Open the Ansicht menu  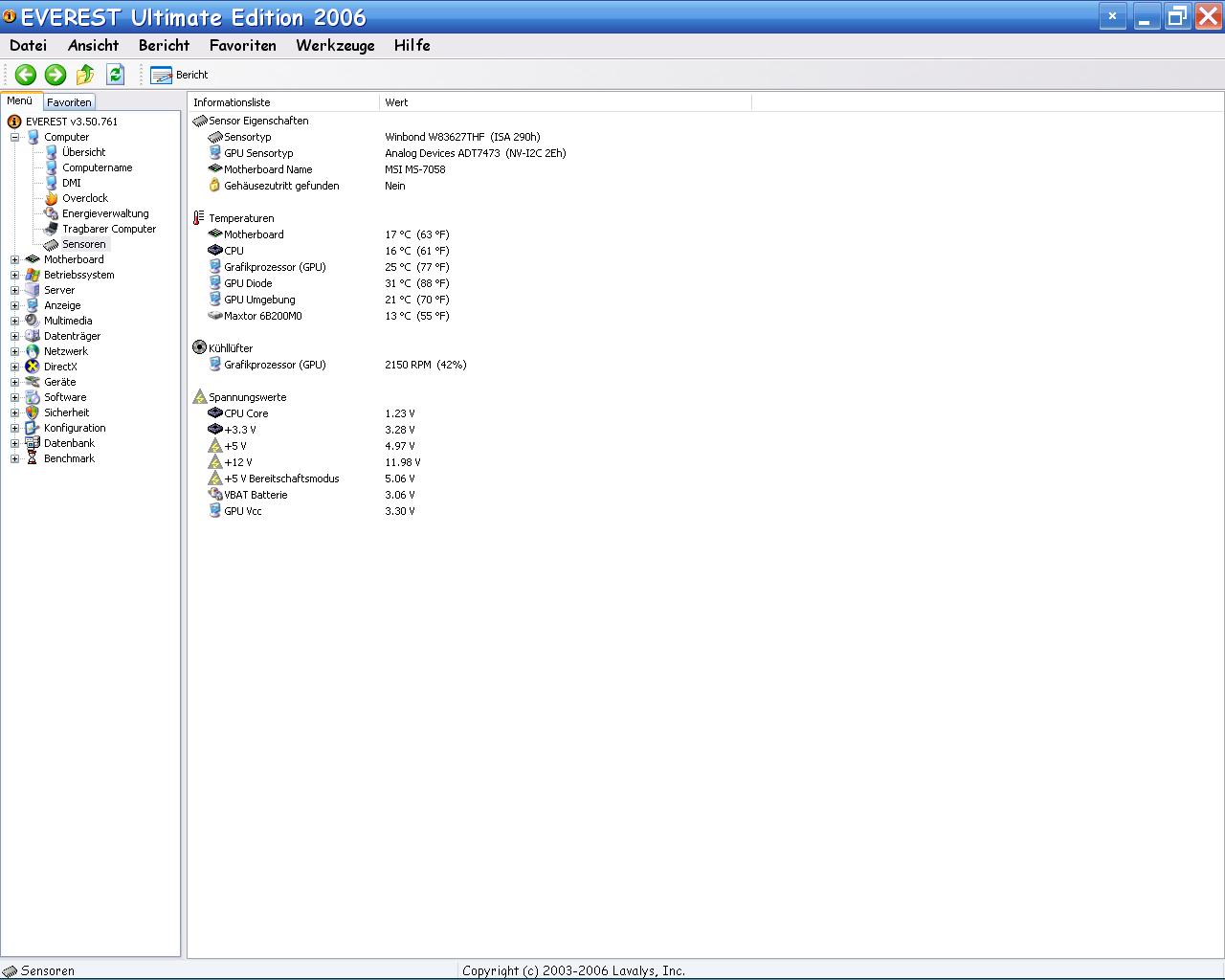pyautogui.click(x=94, y=45)
